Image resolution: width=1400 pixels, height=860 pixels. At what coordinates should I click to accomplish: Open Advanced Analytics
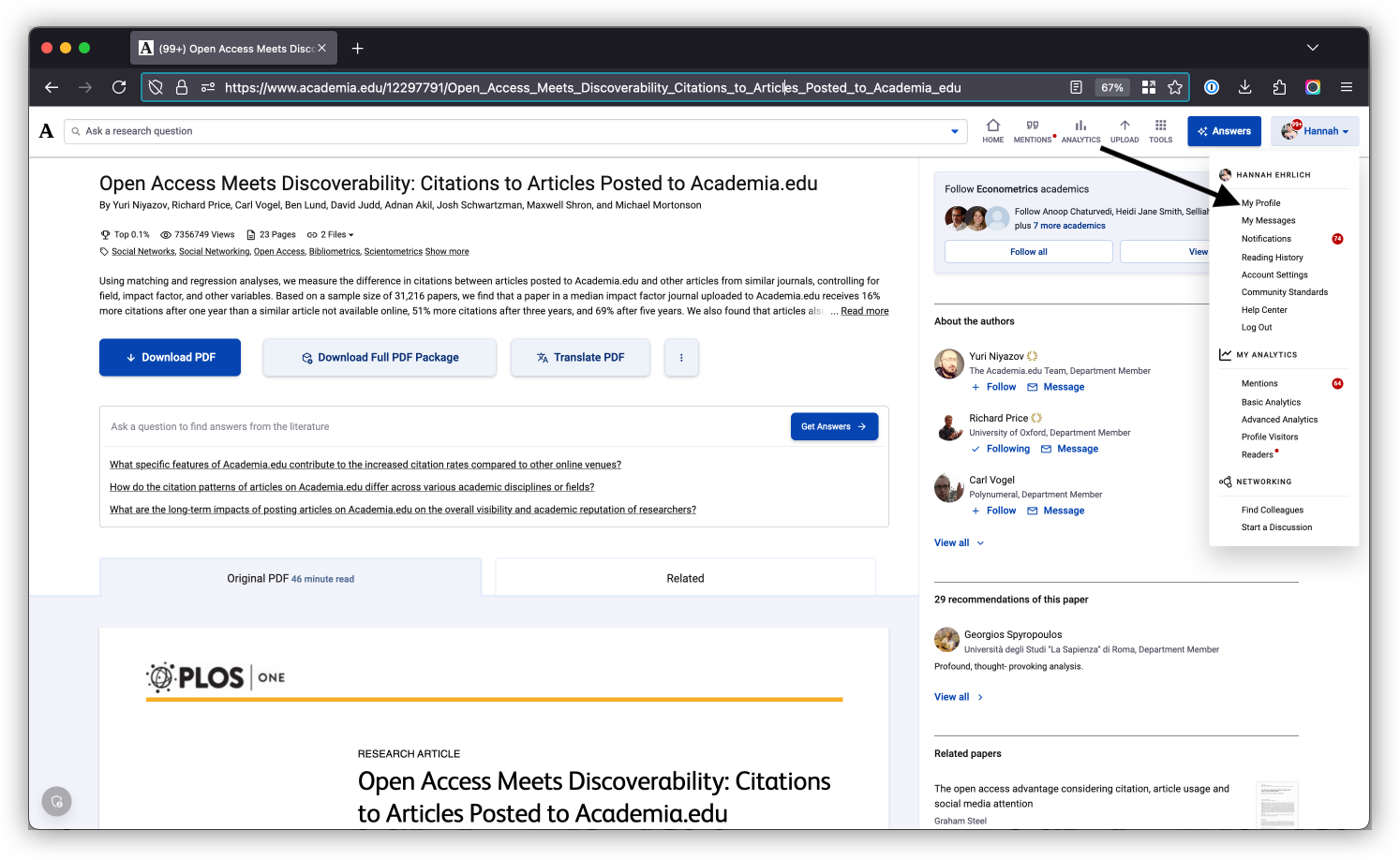pyautogui.click(x=1279, y=420)
